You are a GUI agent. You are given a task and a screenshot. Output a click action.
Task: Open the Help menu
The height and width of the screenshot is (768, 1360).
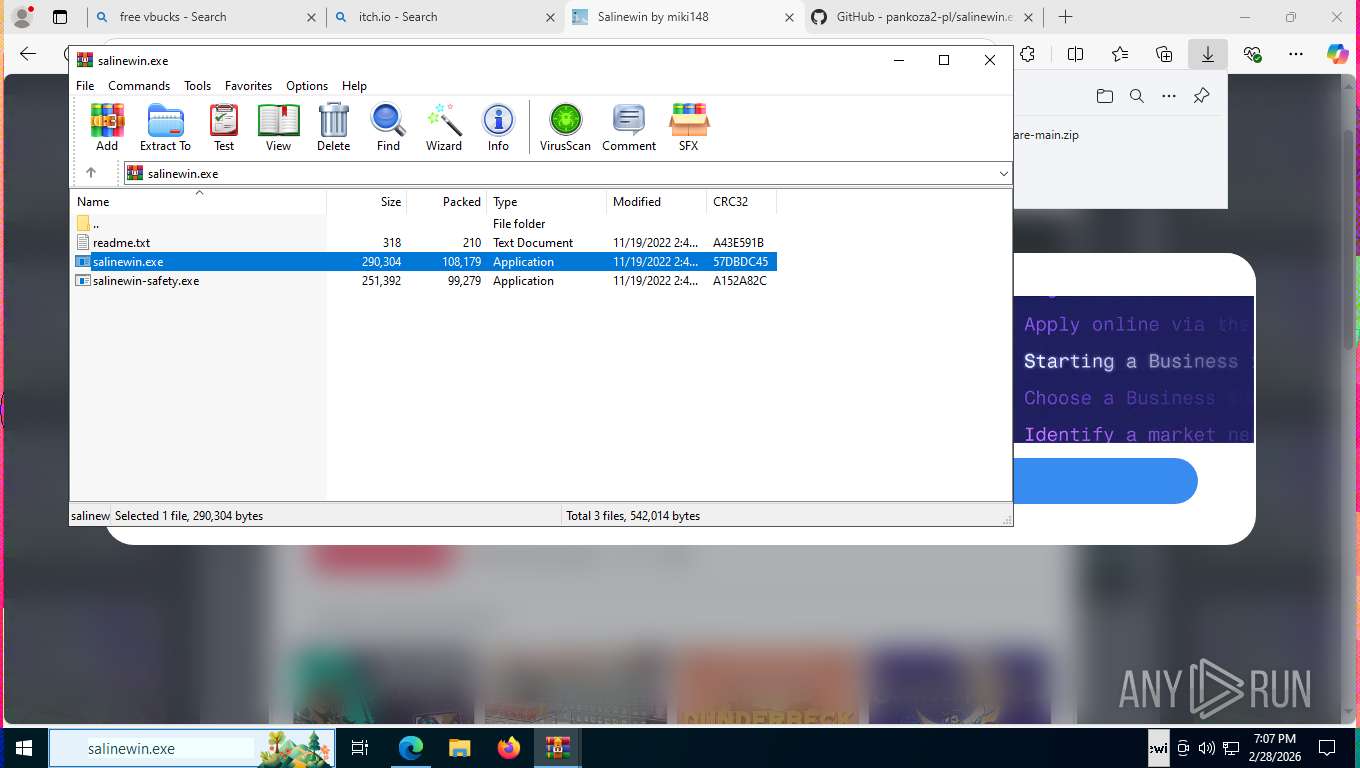tap(354, 86)
